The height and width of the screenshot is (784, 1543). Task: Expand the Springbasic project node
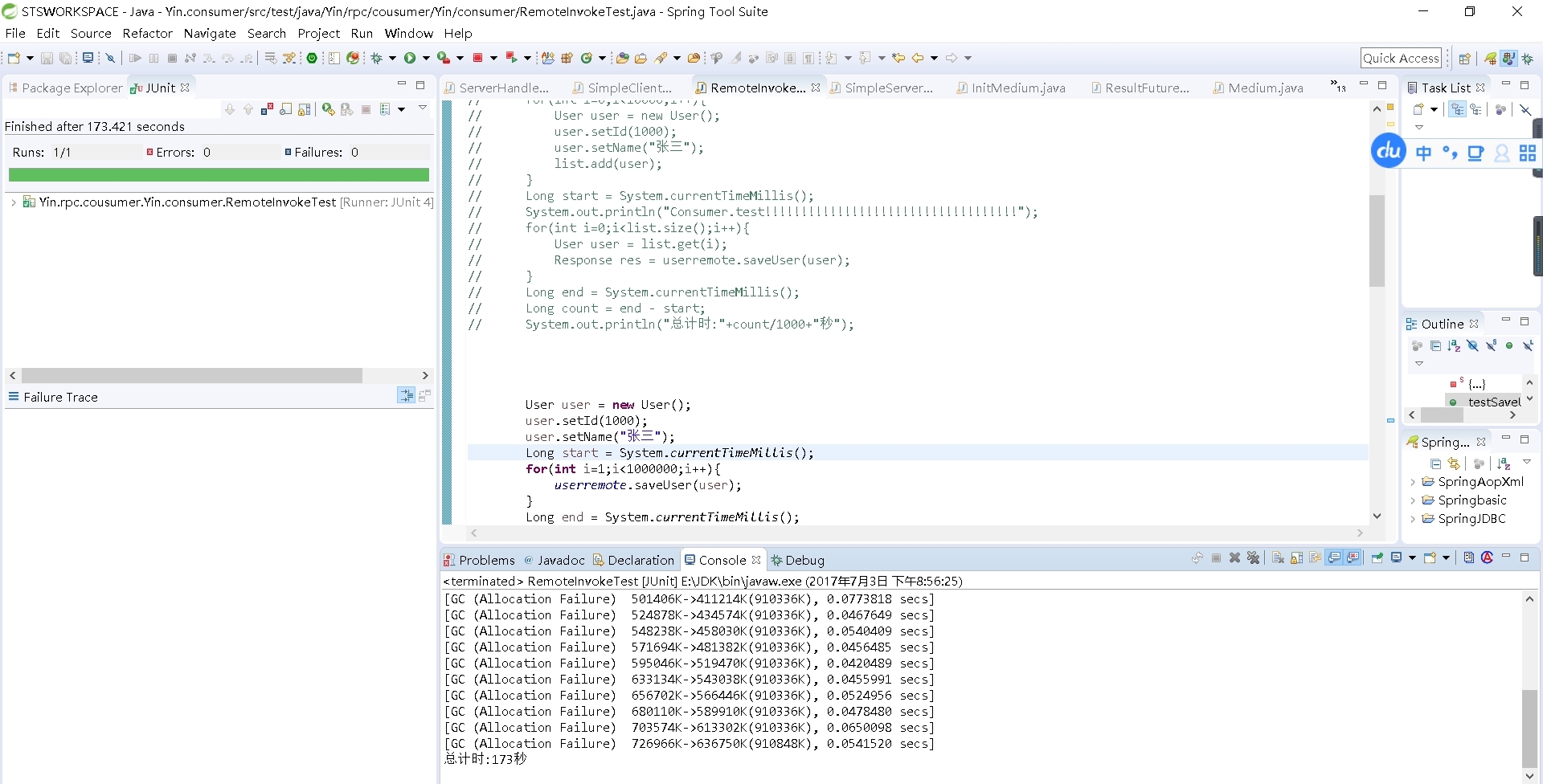(1413, 500)
